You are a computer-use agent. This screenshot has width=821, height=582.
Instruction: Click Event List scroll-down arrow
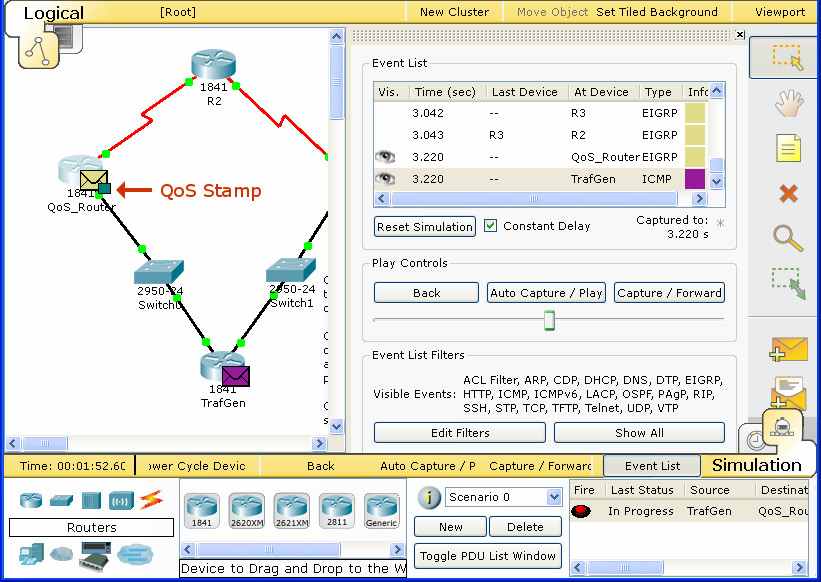[x=717, y=181]
